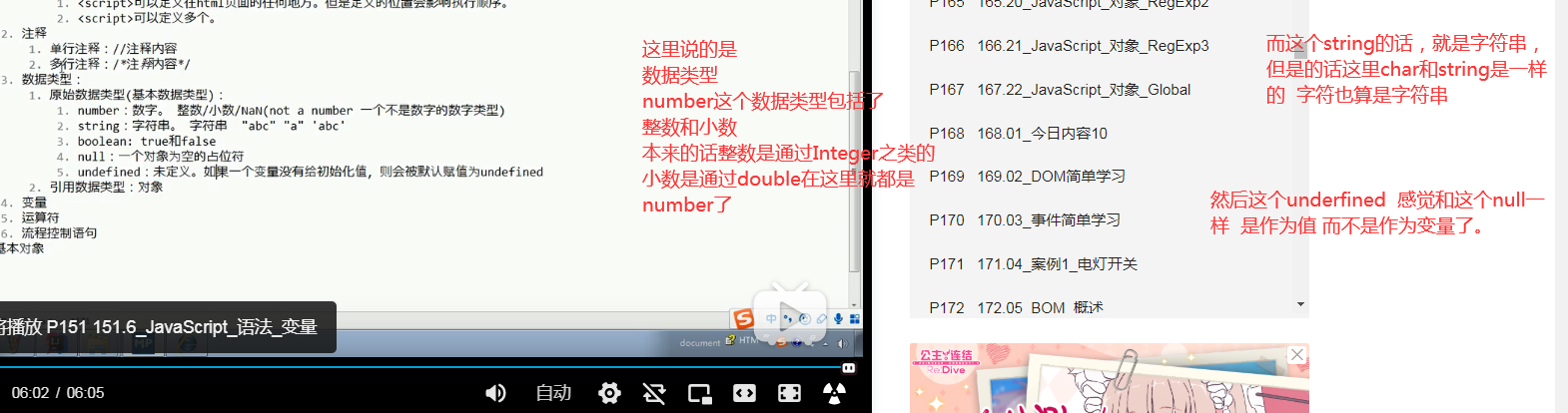The width and height of the screenshot is (1568, 413).
Task: Click the playlist scrollbar down arrow
Action: click(1300, 303)
